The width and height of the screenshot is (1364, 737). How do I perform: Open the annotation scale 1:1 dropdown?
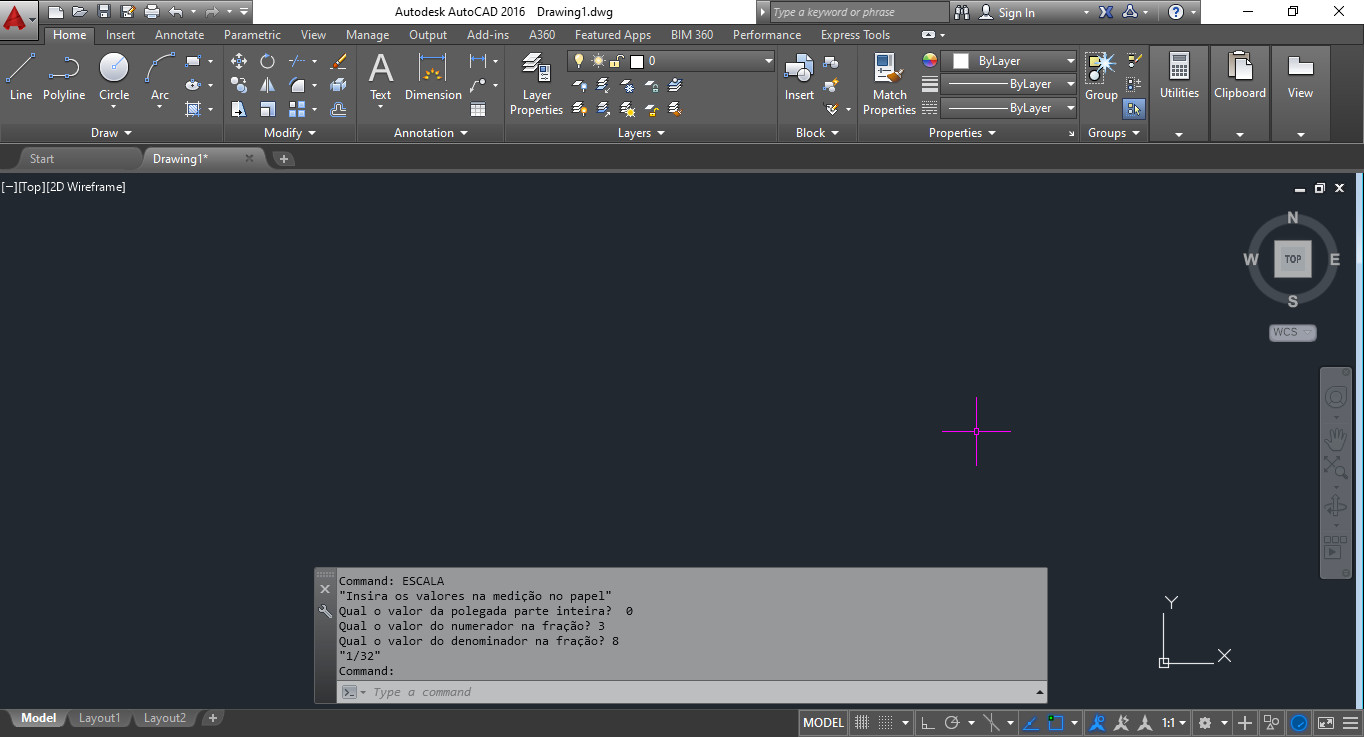(x=1175, y=722)
